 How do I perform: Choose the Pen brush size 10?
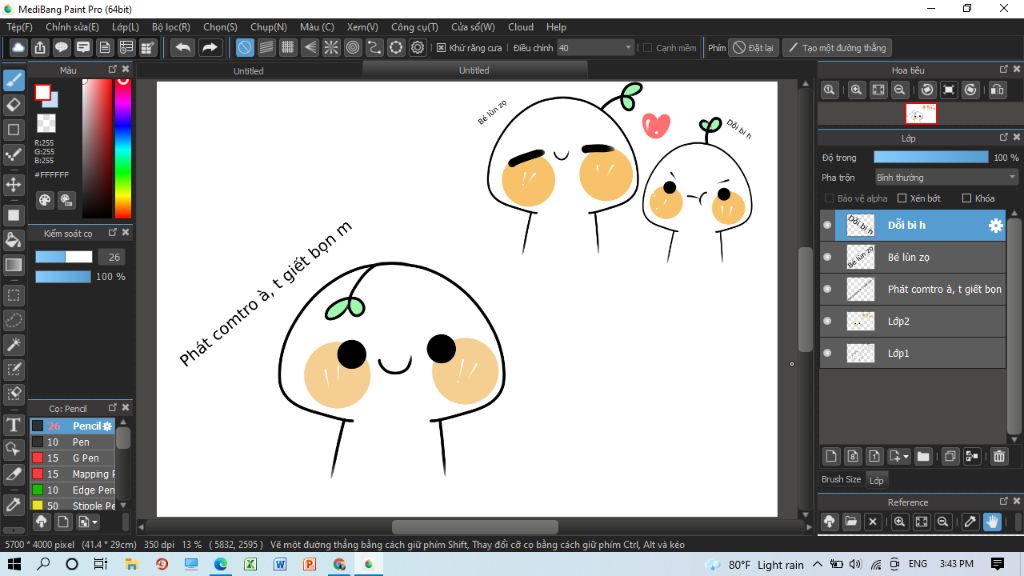(x=73, y=442)
